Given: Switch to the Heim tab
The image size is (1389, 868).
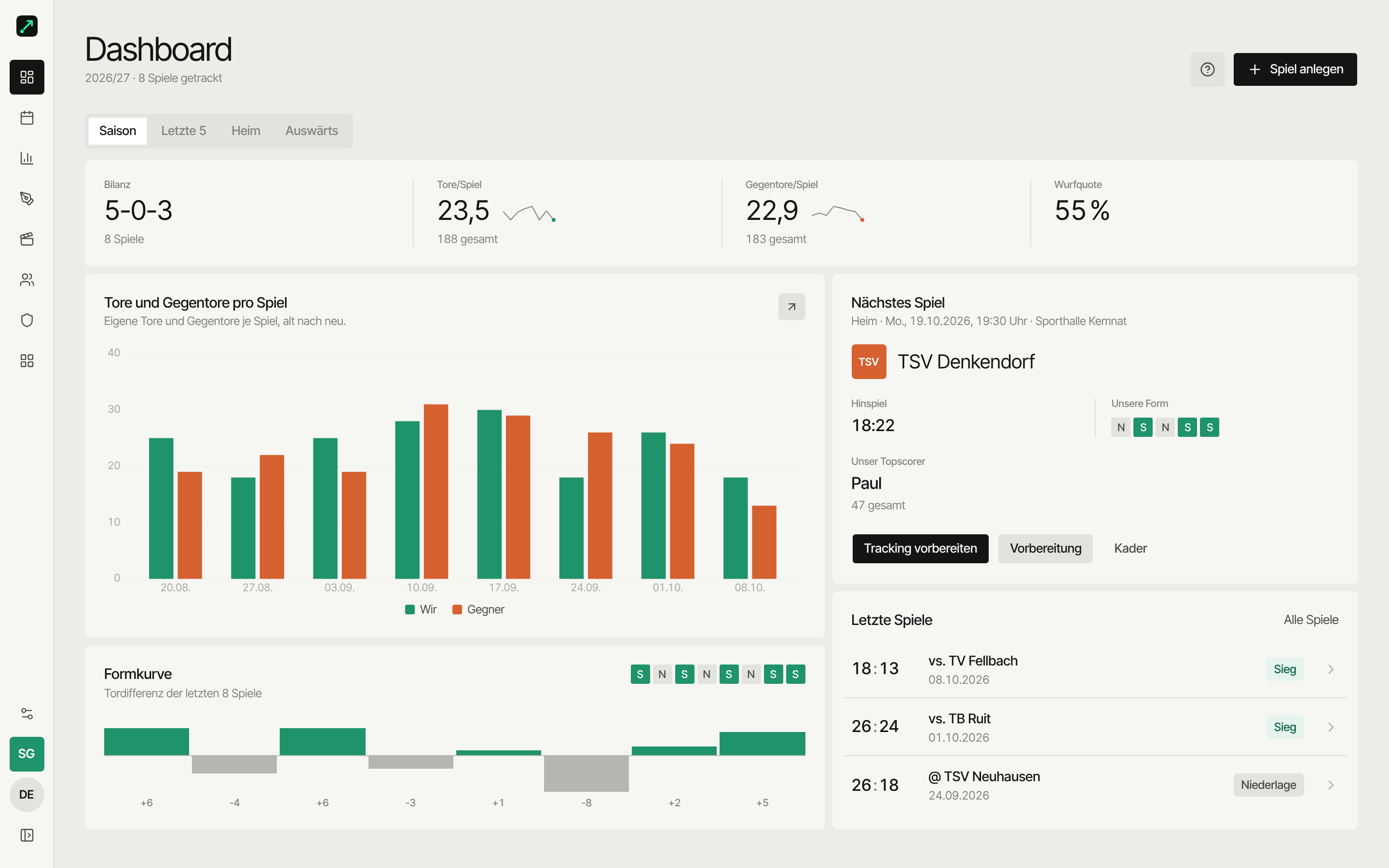Looking at the screenshot, I should (x=245, y=131).
